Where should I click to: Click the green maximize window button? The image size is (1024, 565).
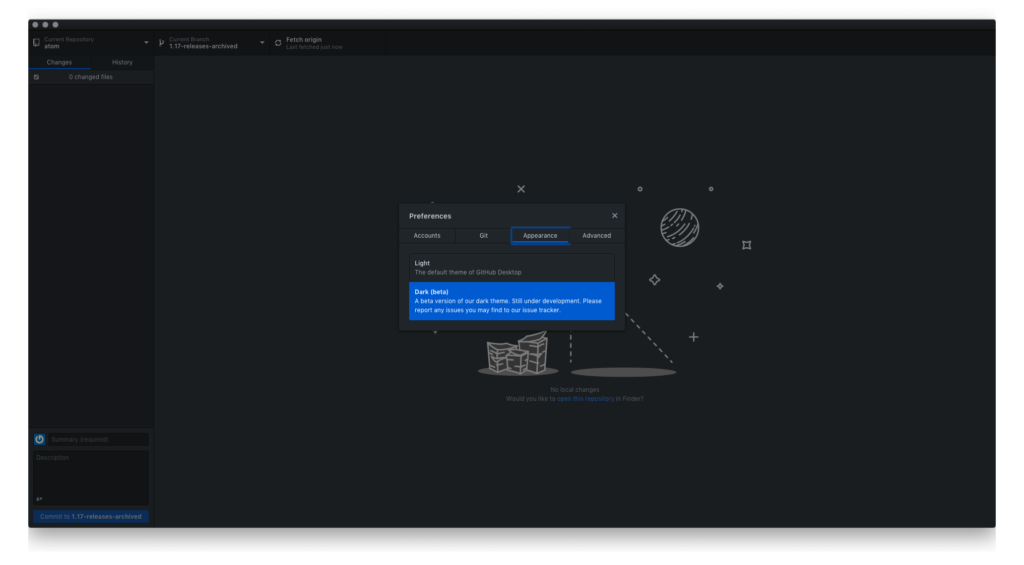[56, 25]
